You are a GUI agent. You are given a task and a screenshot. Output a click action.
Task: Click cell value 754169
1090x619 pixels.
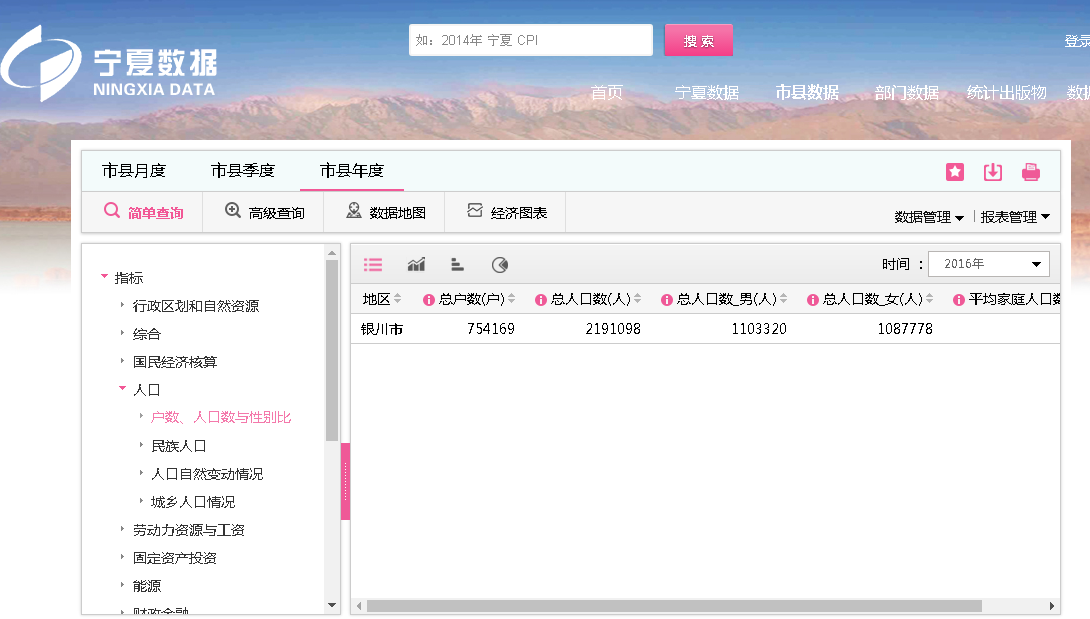[491, 329]
